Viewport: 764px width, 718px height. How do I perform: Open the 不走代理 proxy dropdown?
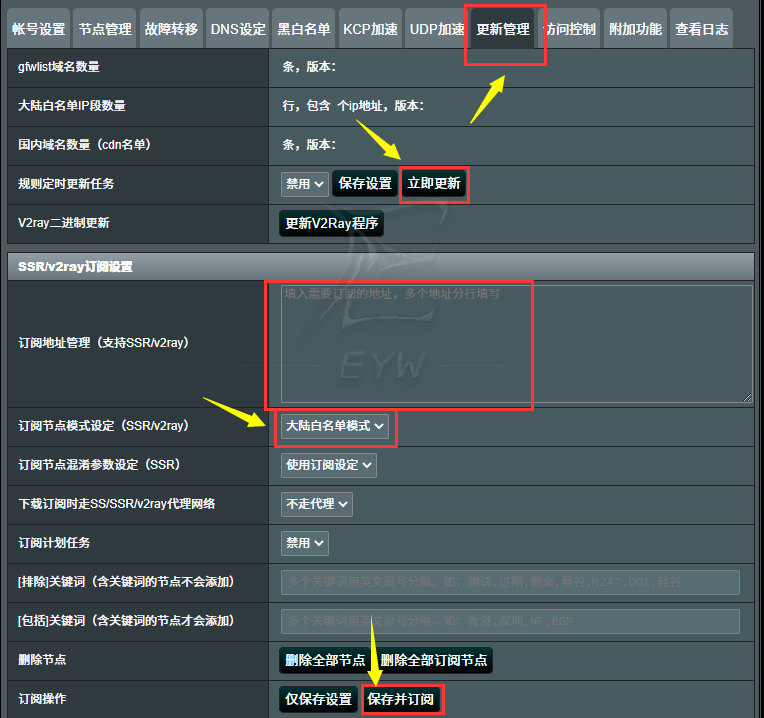[317, 504]
